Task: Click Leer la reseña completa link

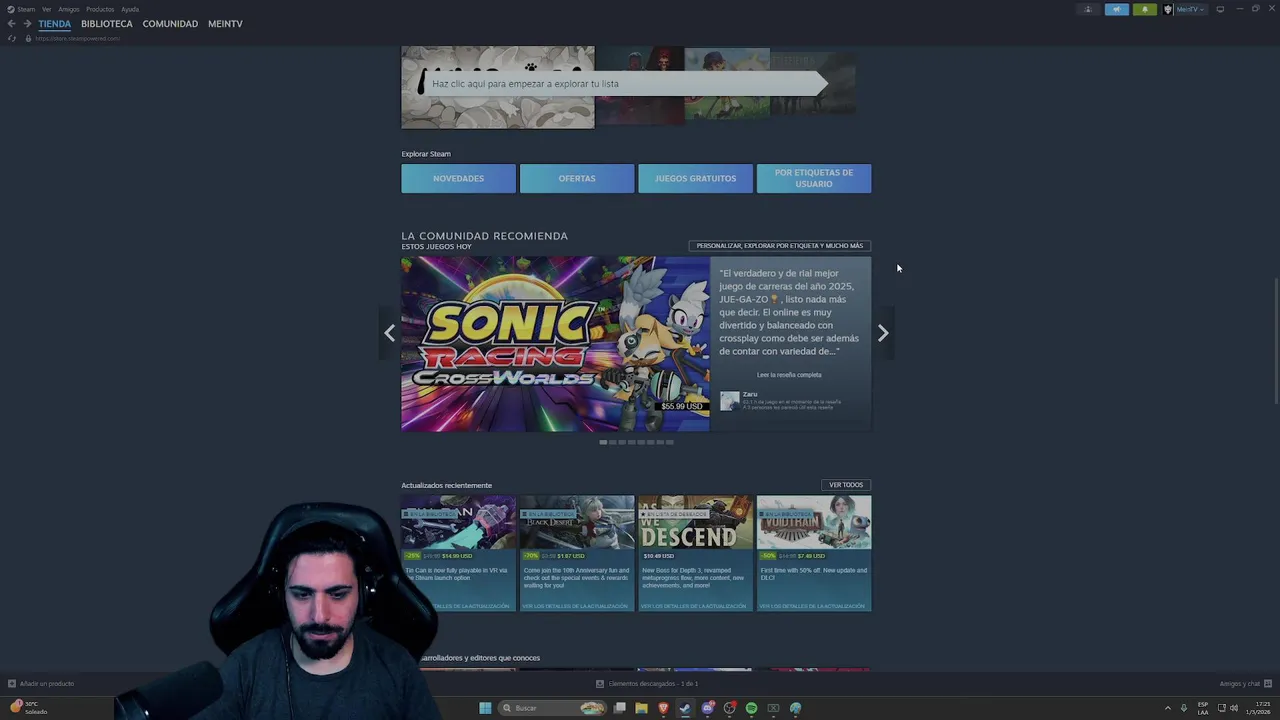Action: click(789, 375)
